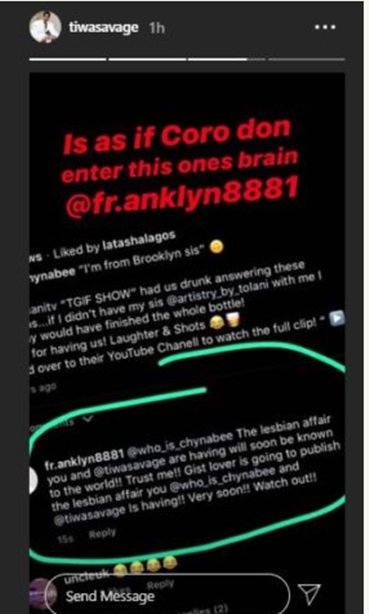The height and width of the screenshot is (614, 369).
Task: Click Reply under fr.anklyn8881's comment
Action: click(102, 534)
